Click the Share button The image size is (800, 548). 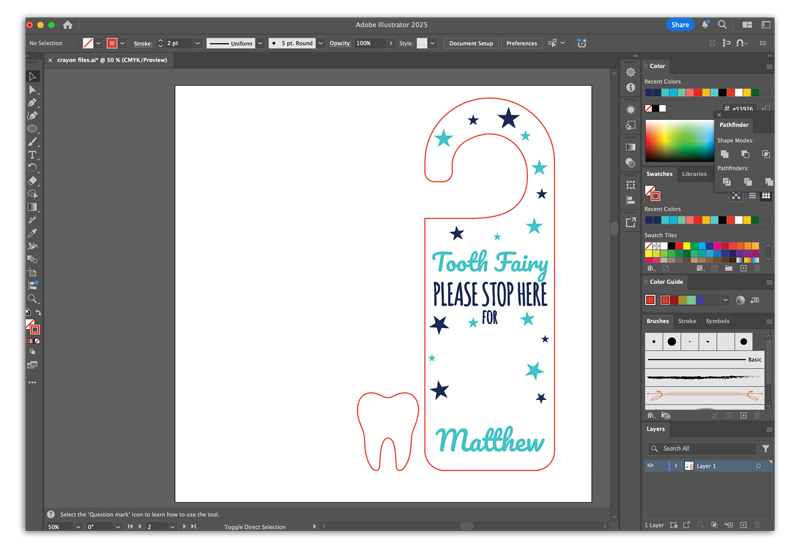tap(680, 24)
